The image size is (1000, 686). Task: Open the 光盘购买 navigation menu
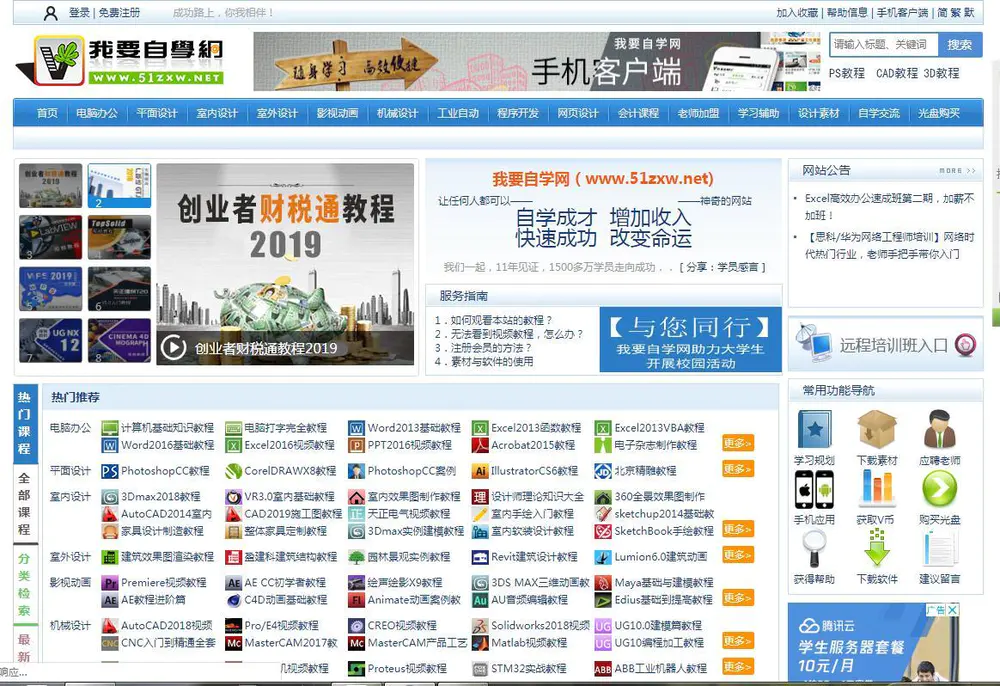(939, 113)
